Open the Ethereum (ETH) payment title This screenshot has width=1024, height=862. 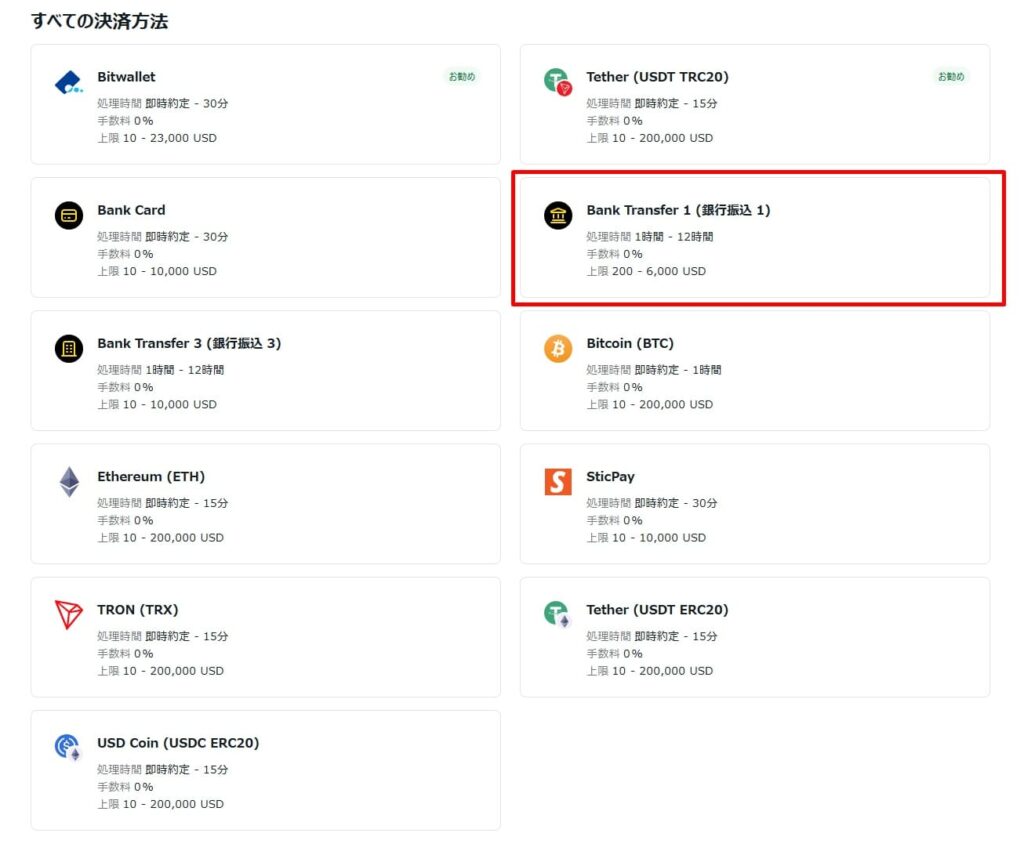coord(151,476)
